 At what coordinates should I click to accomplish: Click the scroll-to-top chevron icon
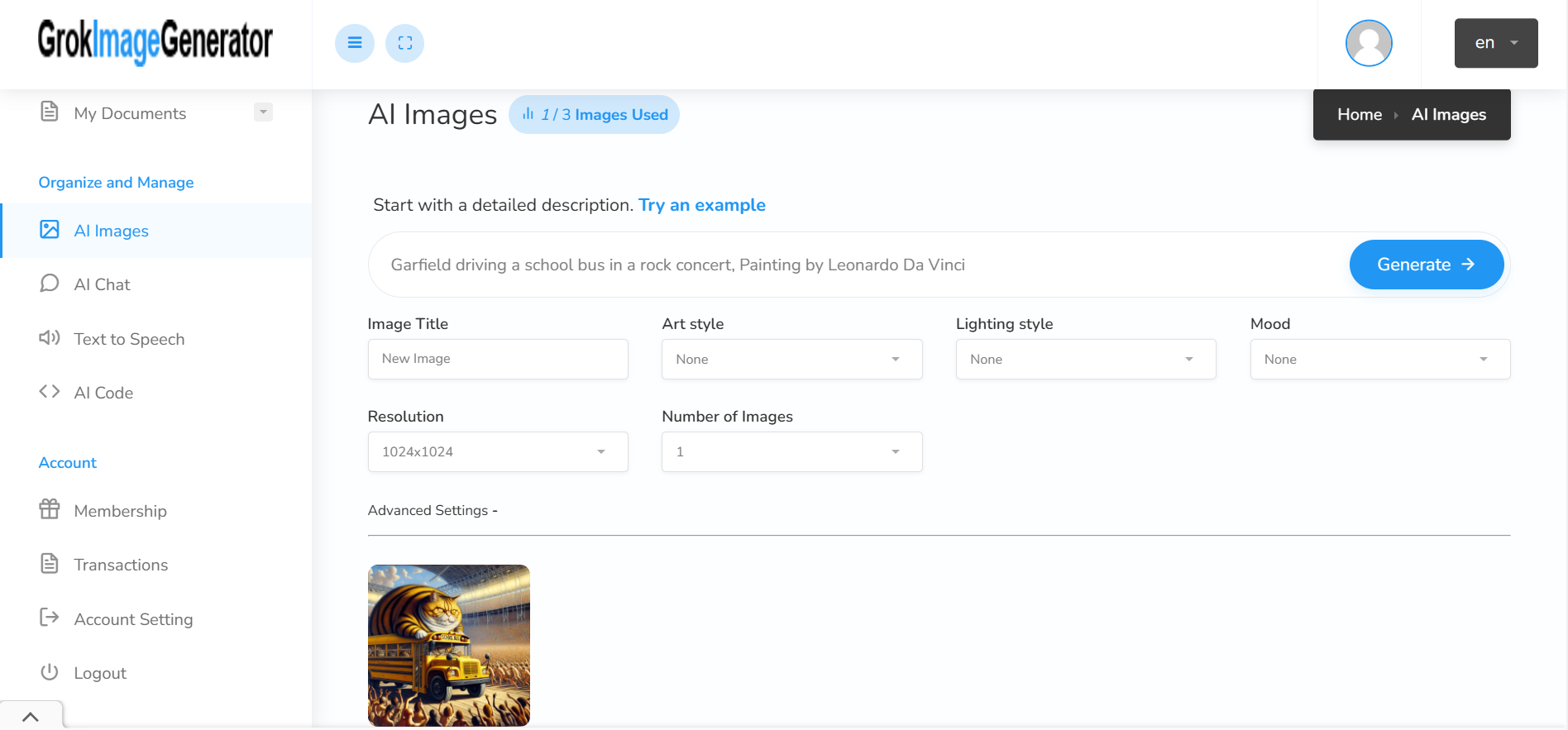pyautogui.click(x=31, y=717)
